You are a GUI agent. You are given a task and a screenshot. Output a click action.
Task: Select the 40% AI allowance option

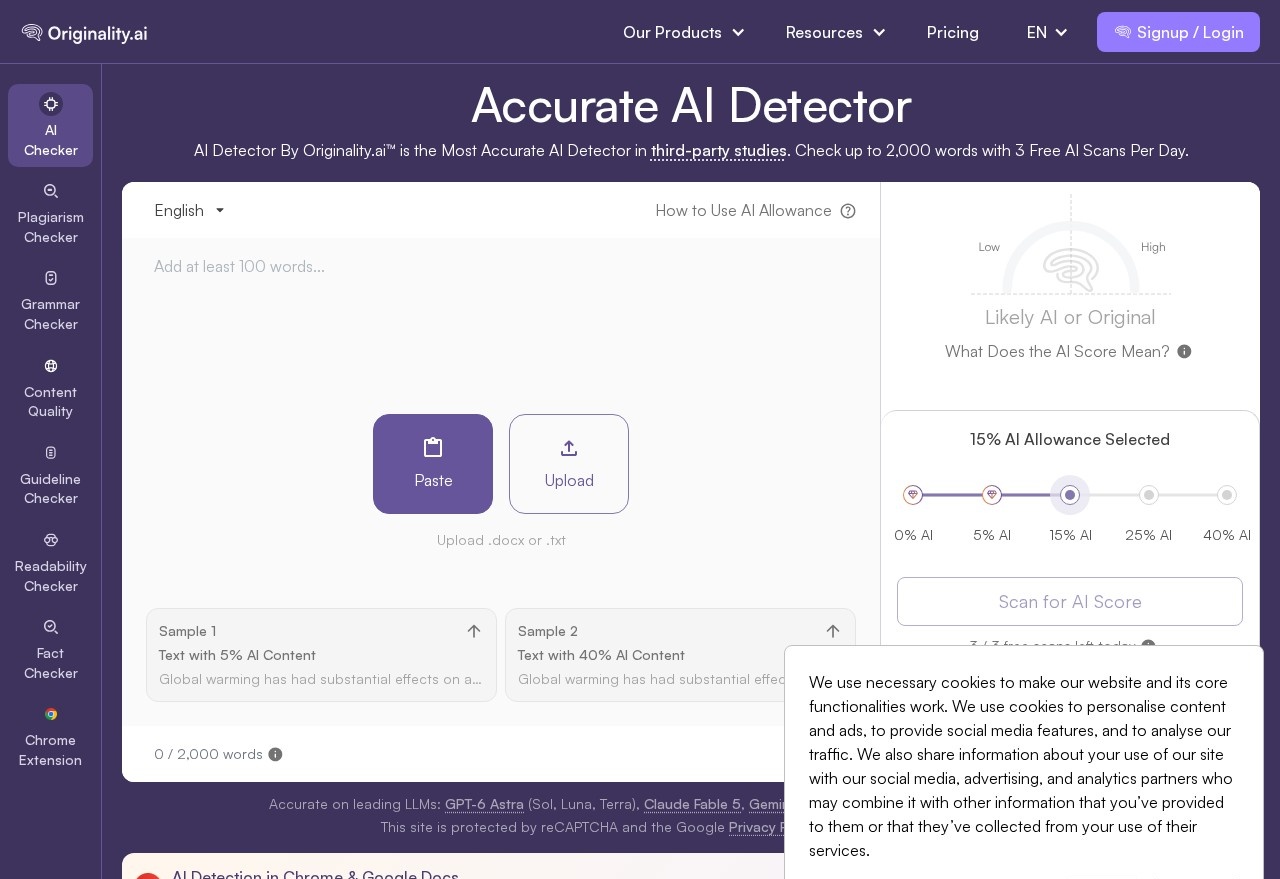pos(1227,495)
